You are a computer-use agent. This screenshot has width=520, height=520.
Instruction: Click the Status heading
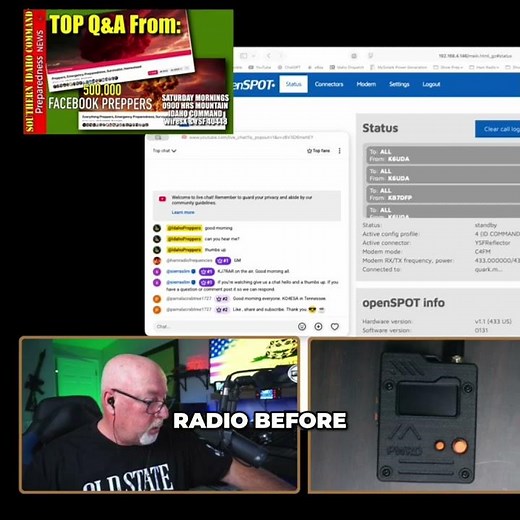(x=380, y=128)
